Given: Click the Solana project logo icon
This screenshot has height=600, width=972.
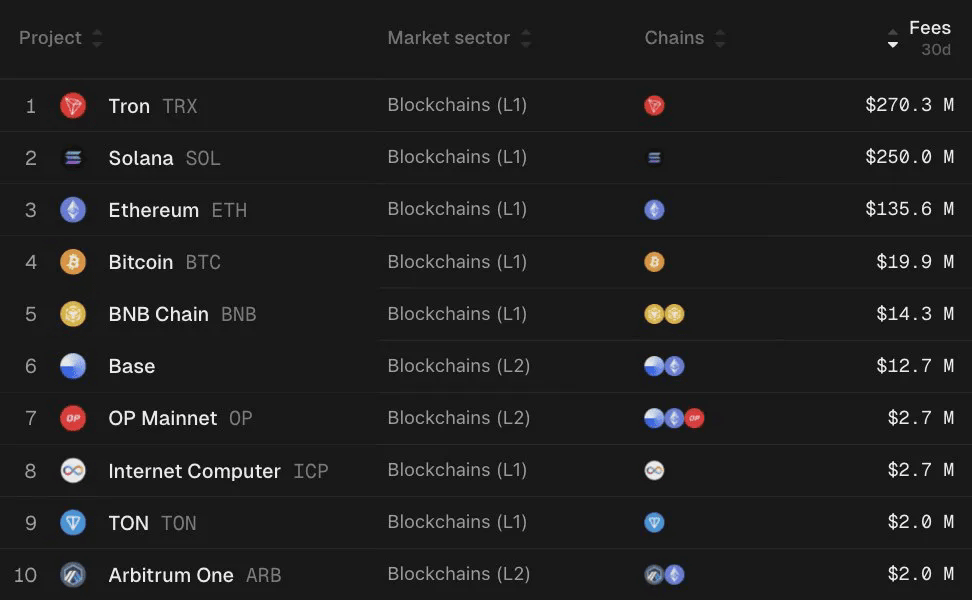Looking at the screenshot, I should pyautogui.click(x=73, y=158).
